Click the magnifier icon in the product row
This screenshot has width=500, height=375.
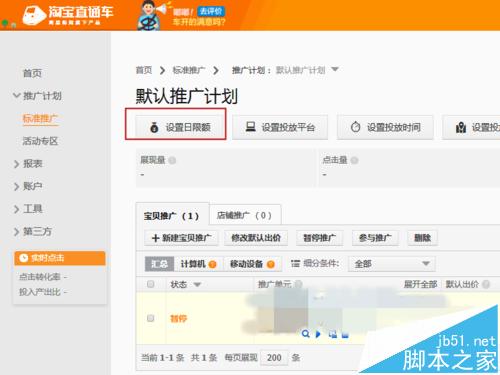click(x=305, y=334)
